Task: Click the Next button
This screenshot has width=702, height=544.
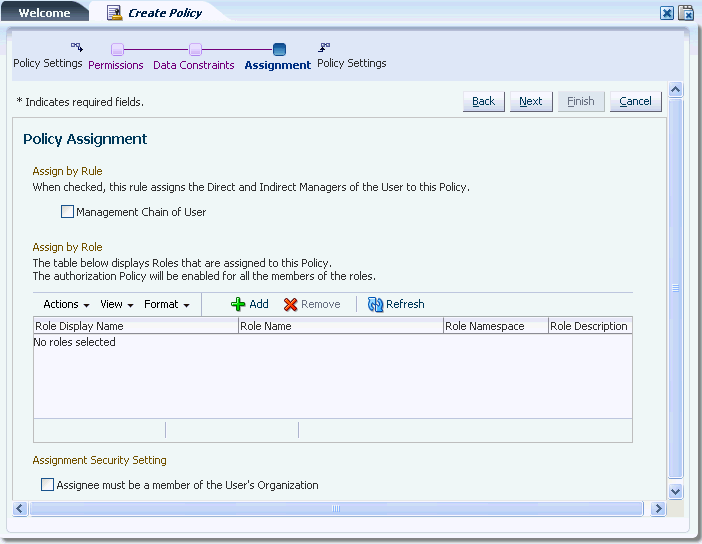Action: pyautogui.click(x=531, y=102)
